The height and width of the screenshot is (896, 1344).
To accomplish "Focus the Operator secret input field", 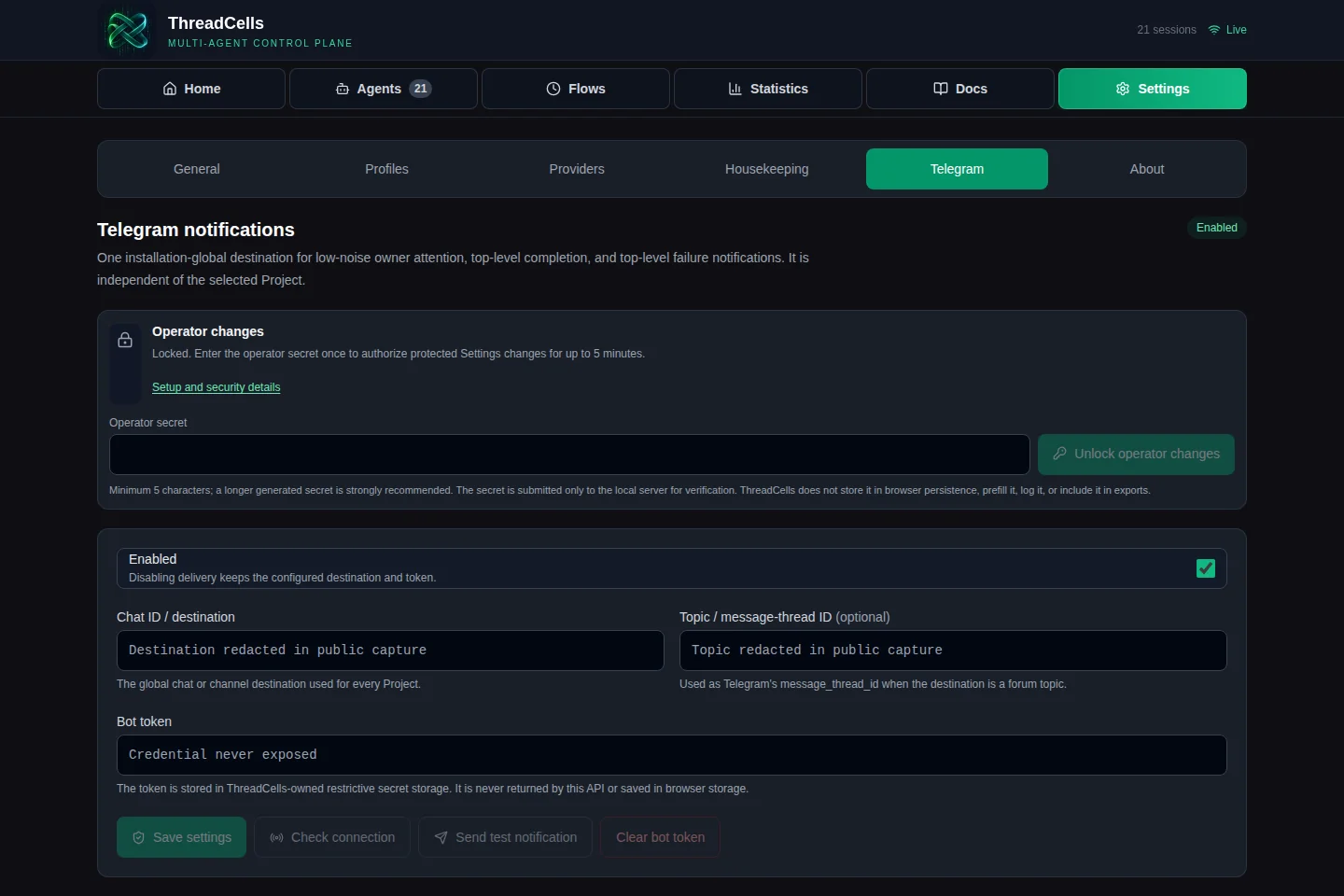I will point(569,455).
